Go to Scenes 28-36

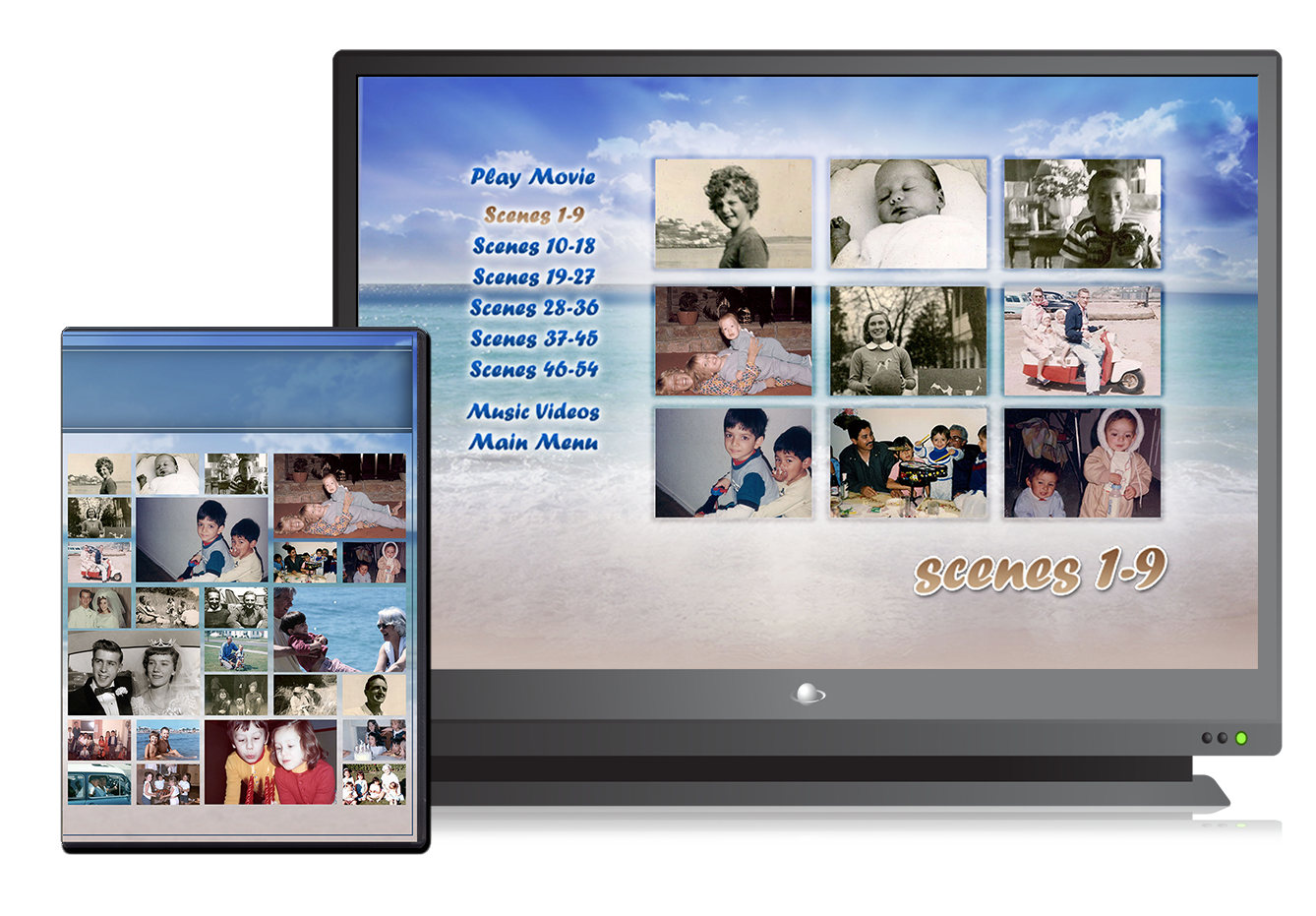click(533, 308)
